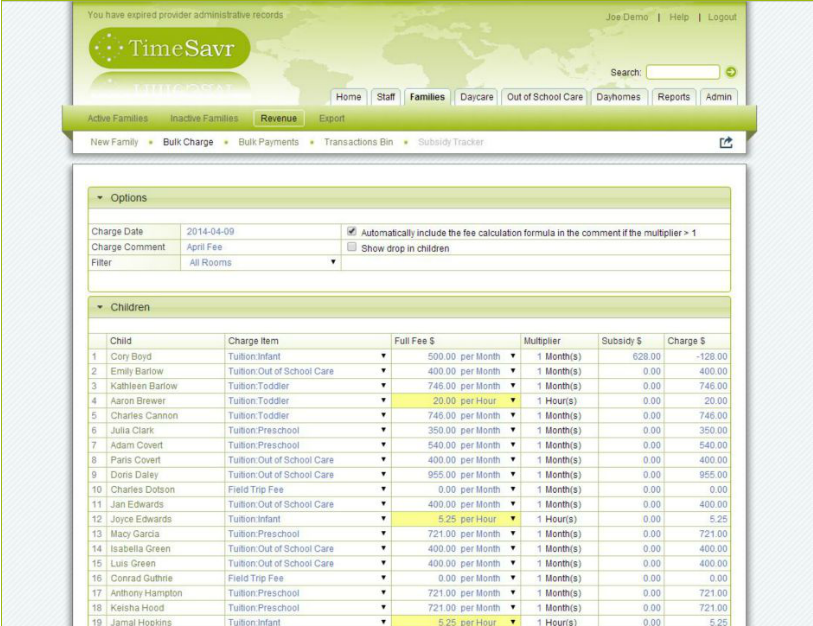Click the Full Fee $ column header
Screen dimensions: 813x626
(x=414, y=341)
